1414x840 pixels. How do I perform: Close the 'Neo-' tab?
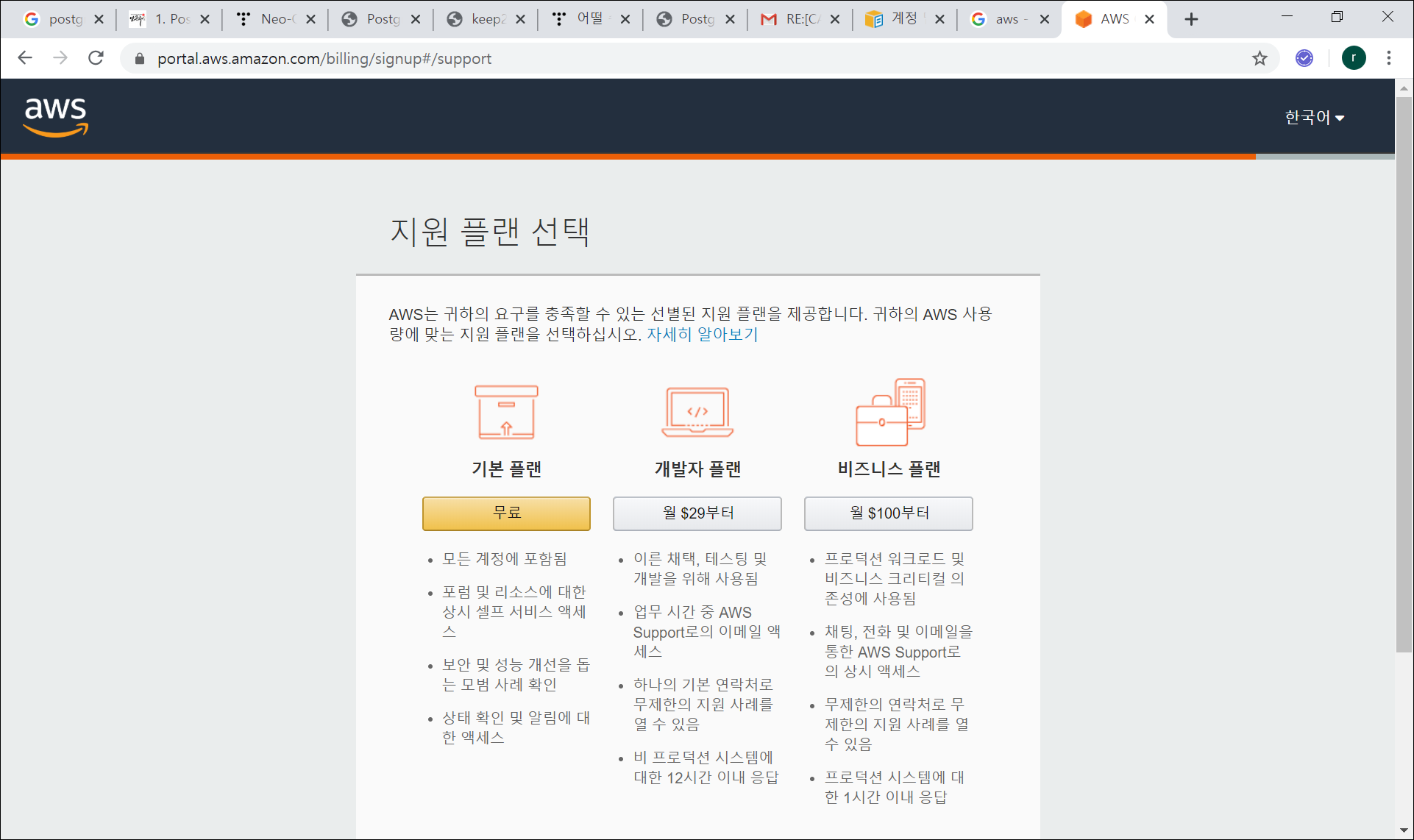tap(310, 20)
